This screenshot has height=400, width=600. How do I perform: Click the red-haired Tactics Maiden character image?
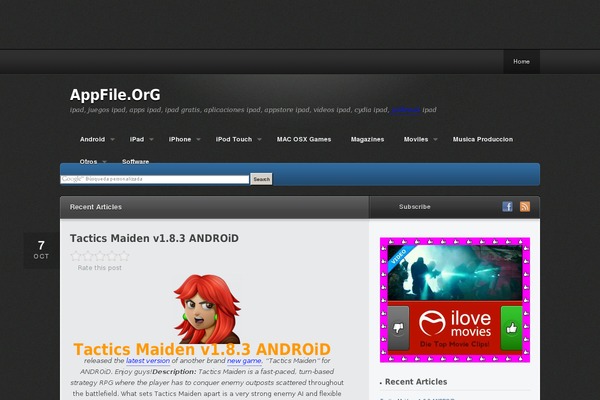(207, 309)
